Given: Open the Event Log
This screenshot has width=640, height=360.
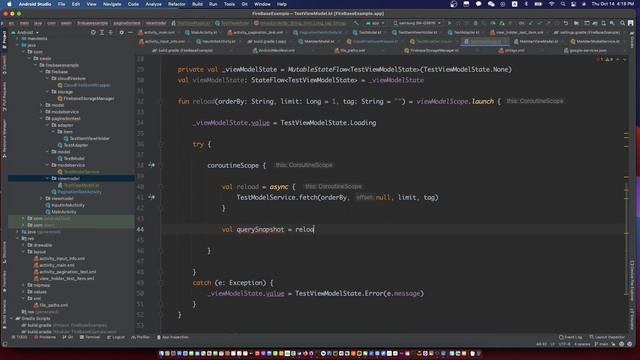Looking at the screenshot, I should [x=571, y=337].
